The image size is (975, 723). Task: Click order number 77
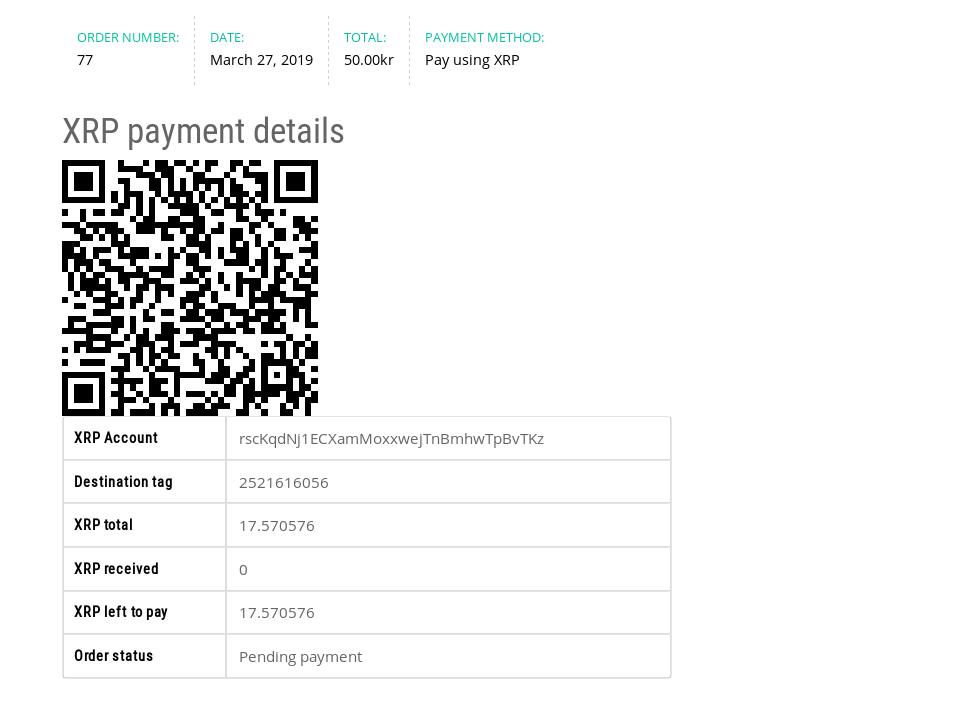tap(85, 60)
